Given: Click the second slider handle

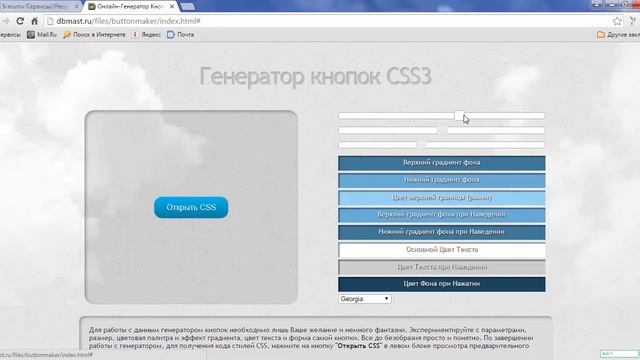Looking at the screenshot, I should pyautogui.click(x=442, y=130).
